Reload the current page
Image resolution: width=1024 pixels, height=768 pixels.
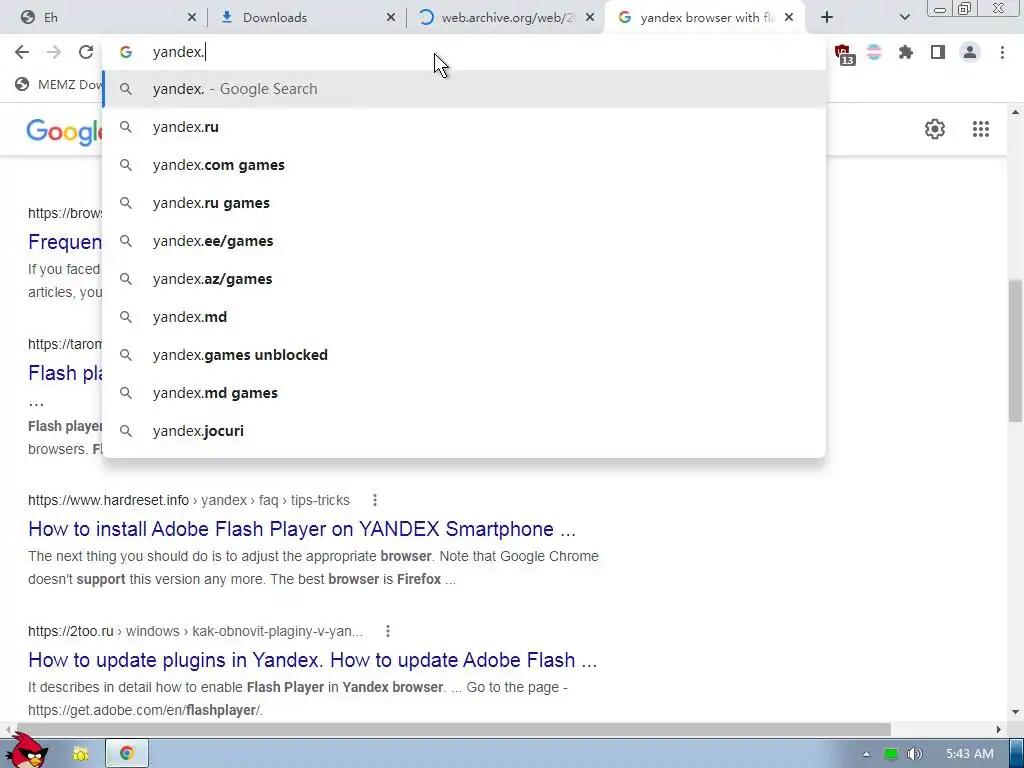[x=86, y=52]
